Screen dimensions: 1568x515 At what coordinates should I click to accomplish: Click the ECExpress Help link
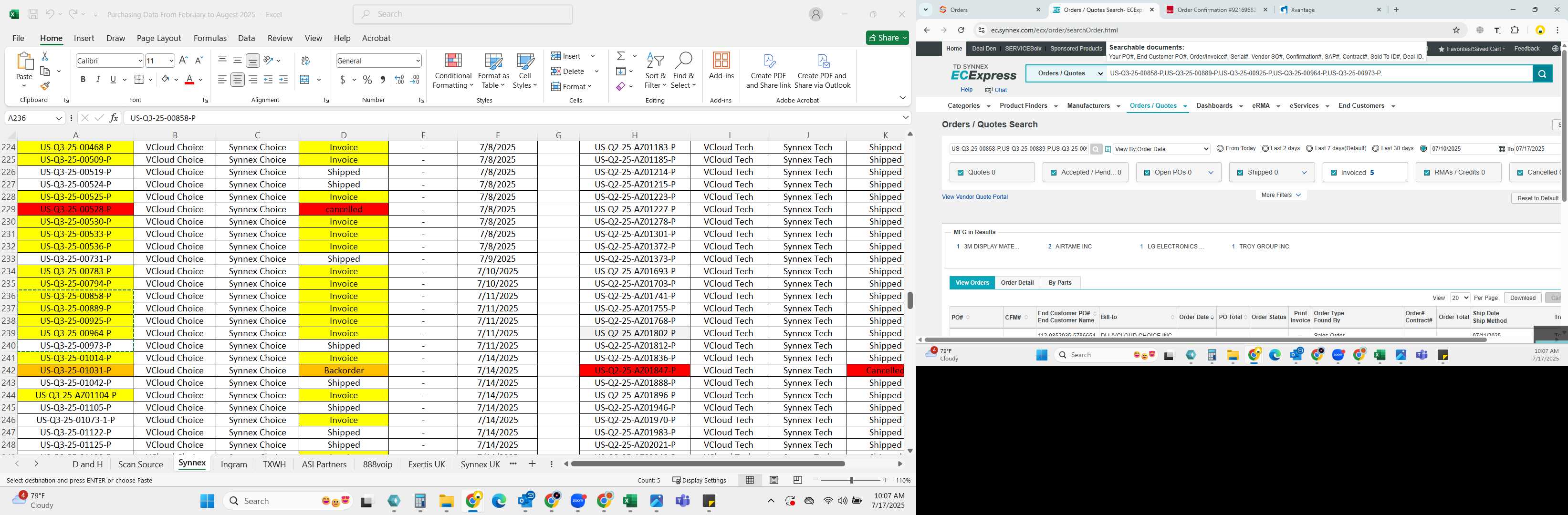coord(966,90)
